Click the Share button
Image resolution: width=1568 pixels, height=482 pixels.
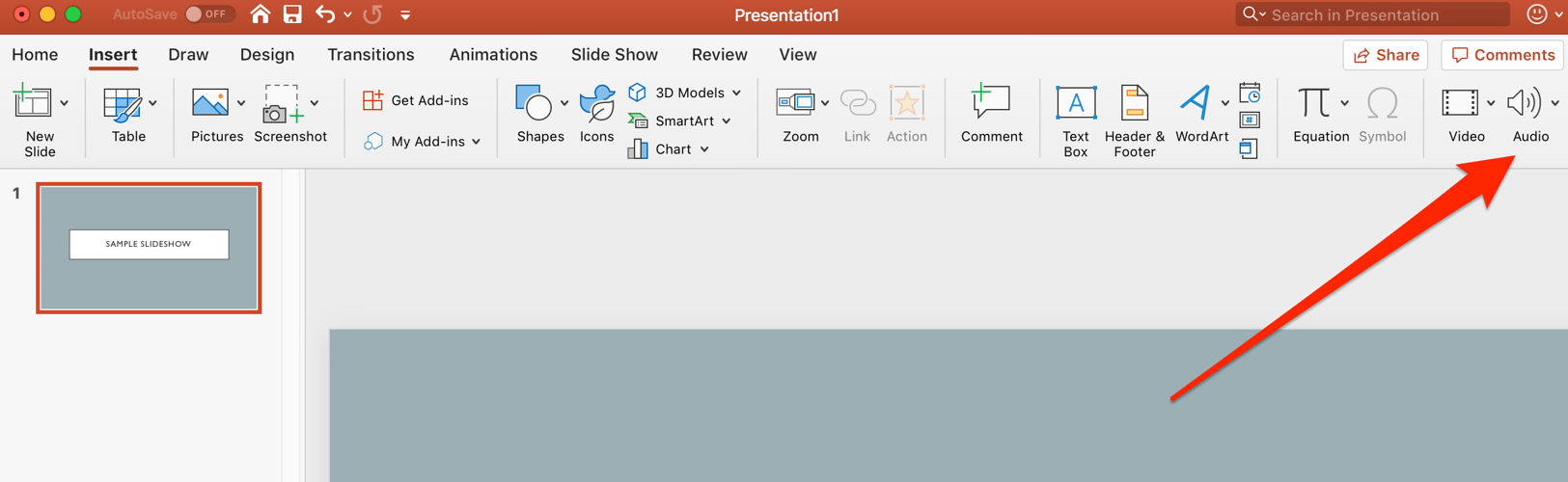(1386, 55)
